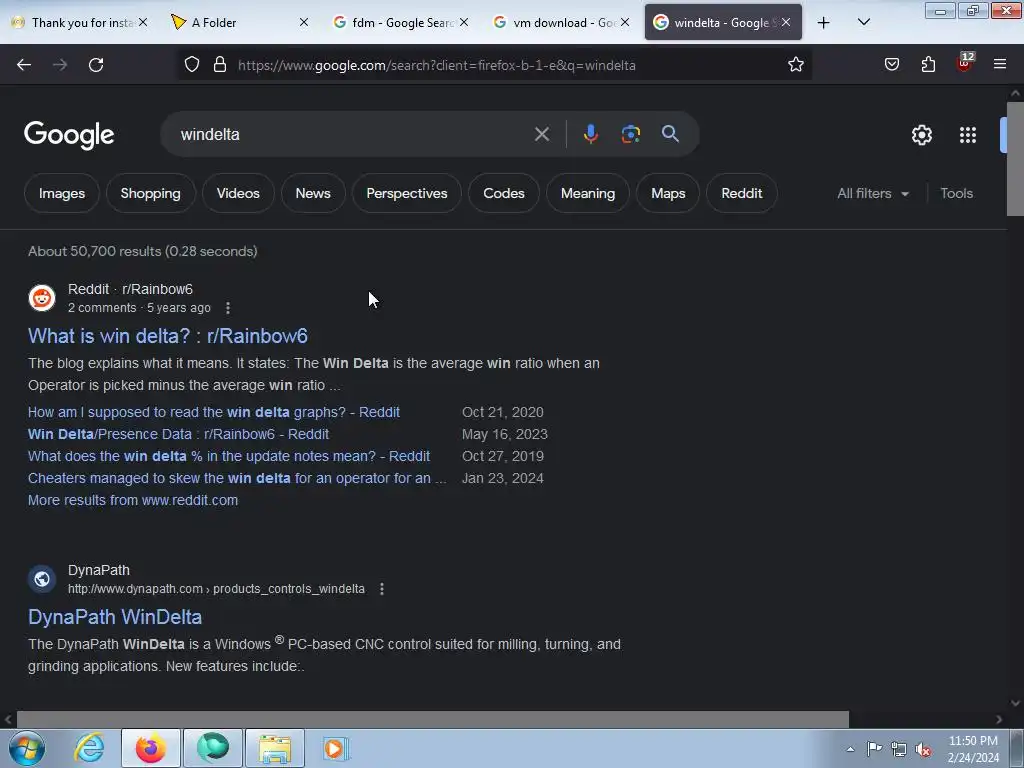Image resolution: width=1024 pixels, height=768 pixels.
Task: Open a new browser tab
Action: (x=824, y=23)
